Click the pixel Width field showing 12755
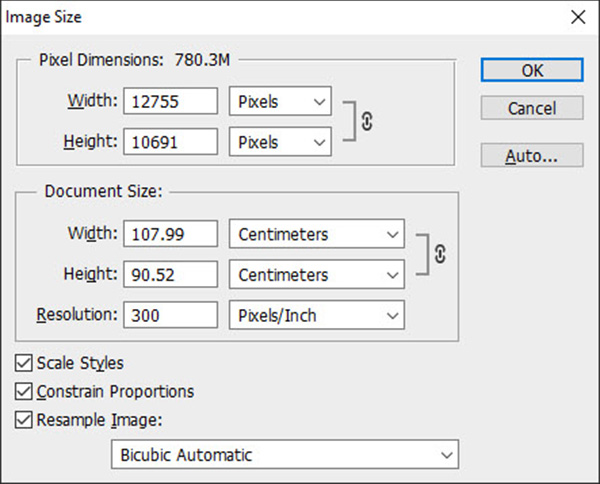The width and height of the screenshot is (600, 484). click(171, 101)
